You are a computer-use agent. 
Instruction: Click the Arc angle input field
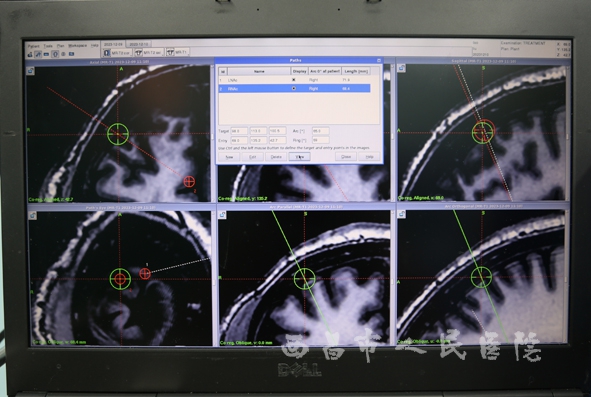pyautogui.click(x=320, y=131)
